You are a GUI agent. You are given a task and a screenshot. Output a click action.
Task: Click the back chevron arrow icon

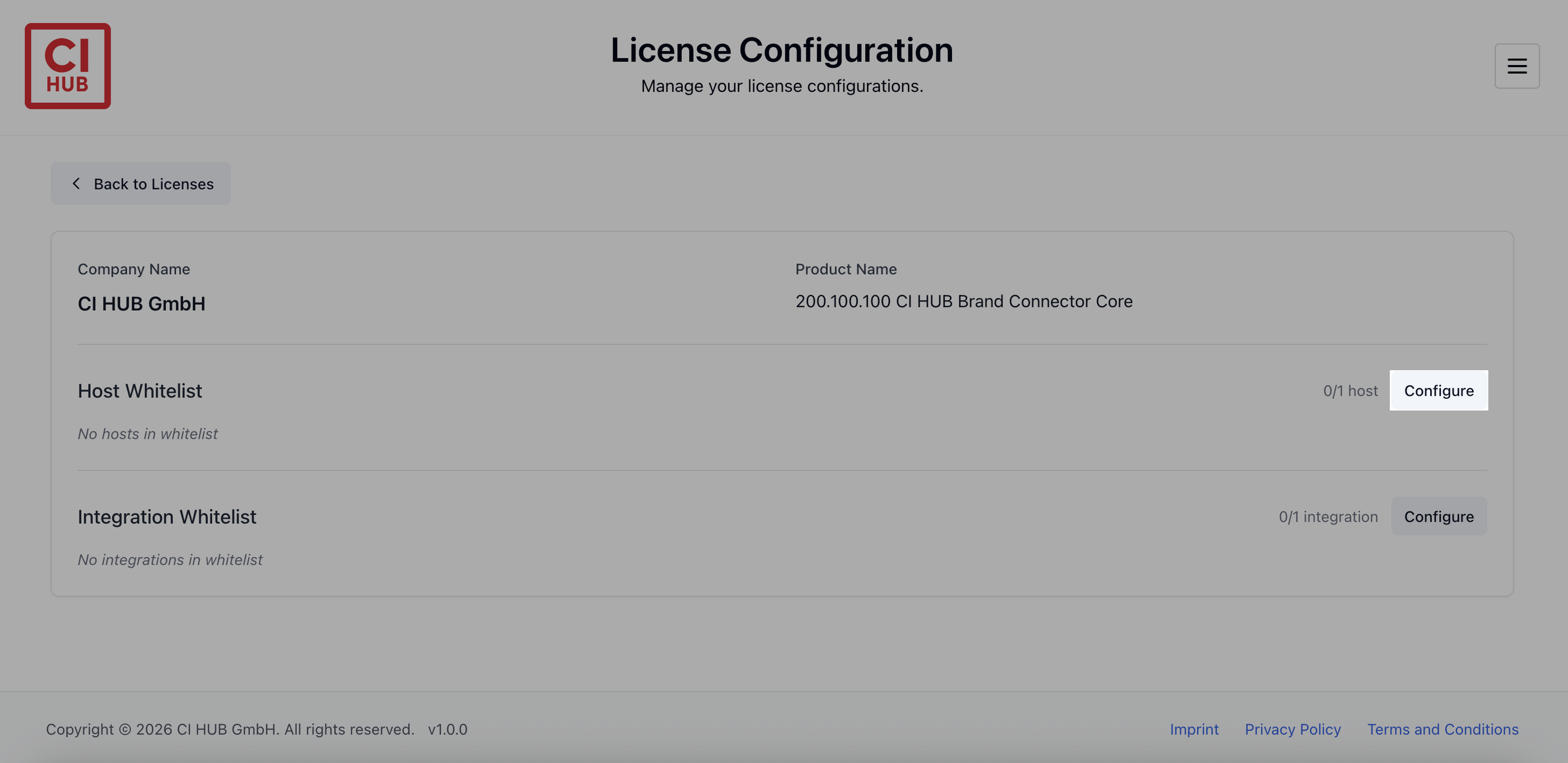(76, 183)
